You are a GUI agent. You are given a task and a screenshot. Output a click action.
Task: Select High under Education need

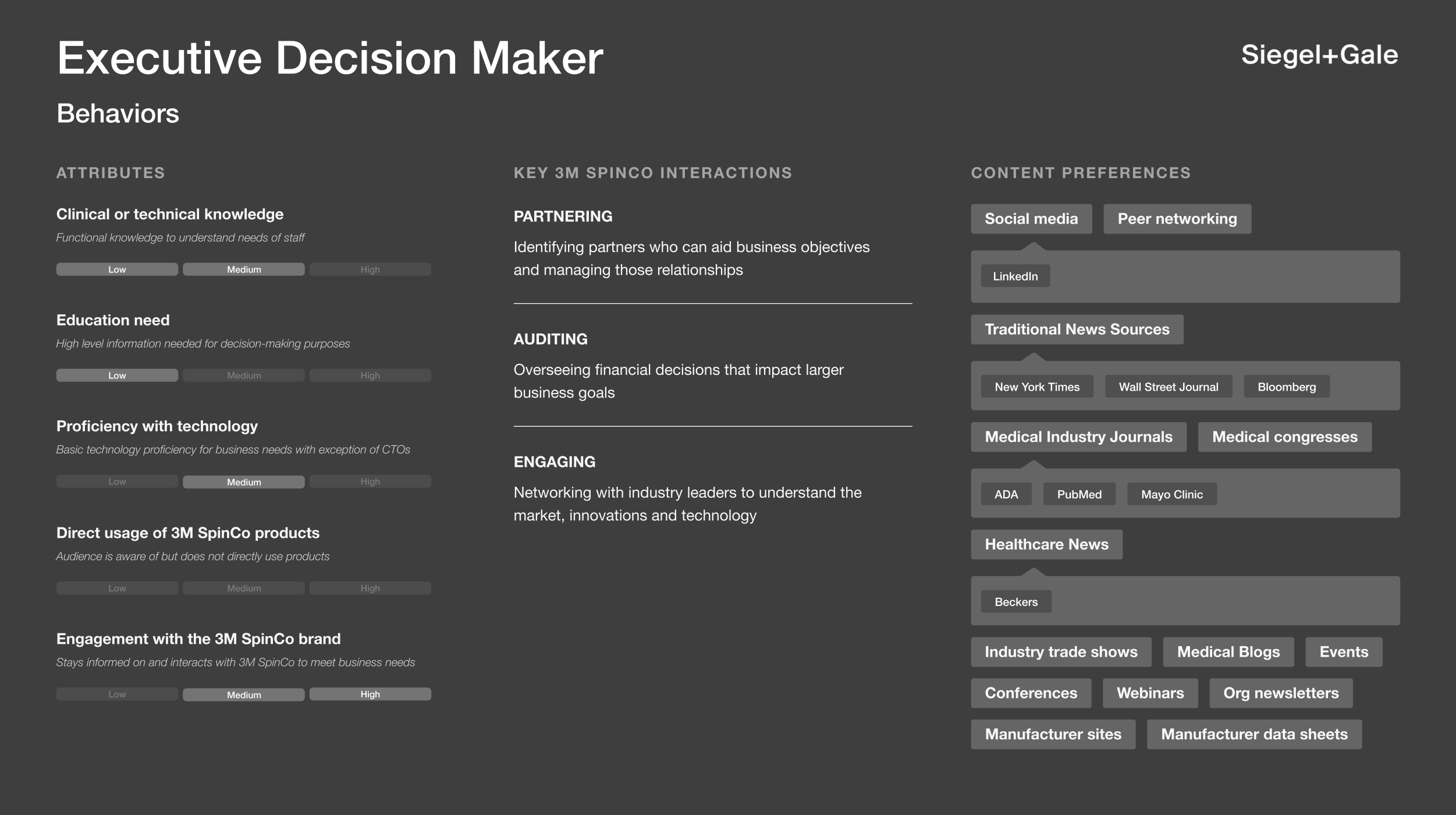(370, 375)
